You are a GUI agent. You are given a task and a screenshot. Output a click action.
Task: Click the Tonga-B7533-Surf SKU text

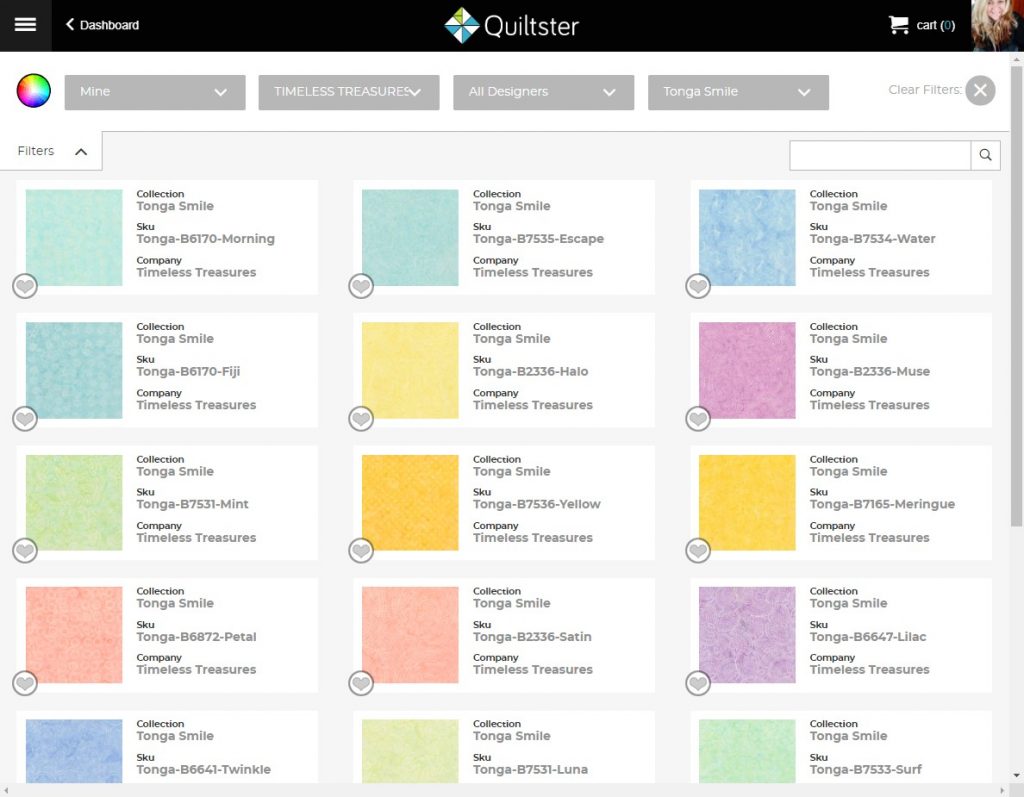[866, 770]
